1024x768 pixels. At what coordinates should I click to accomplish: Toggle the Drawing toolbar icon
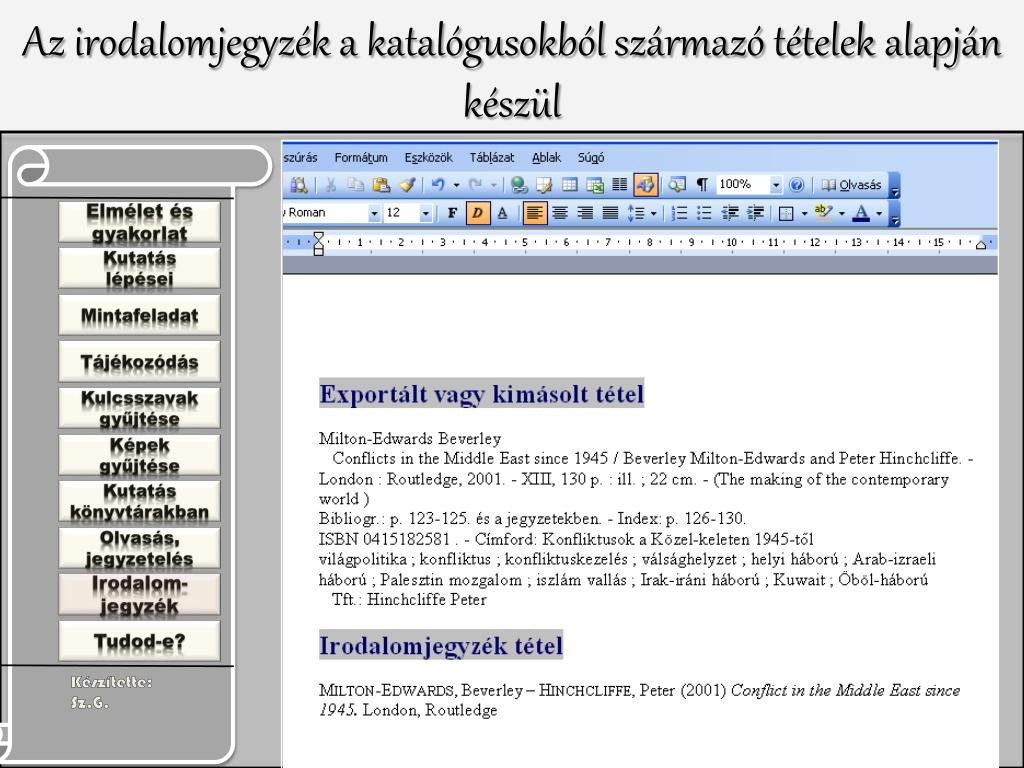pos(645,185)
